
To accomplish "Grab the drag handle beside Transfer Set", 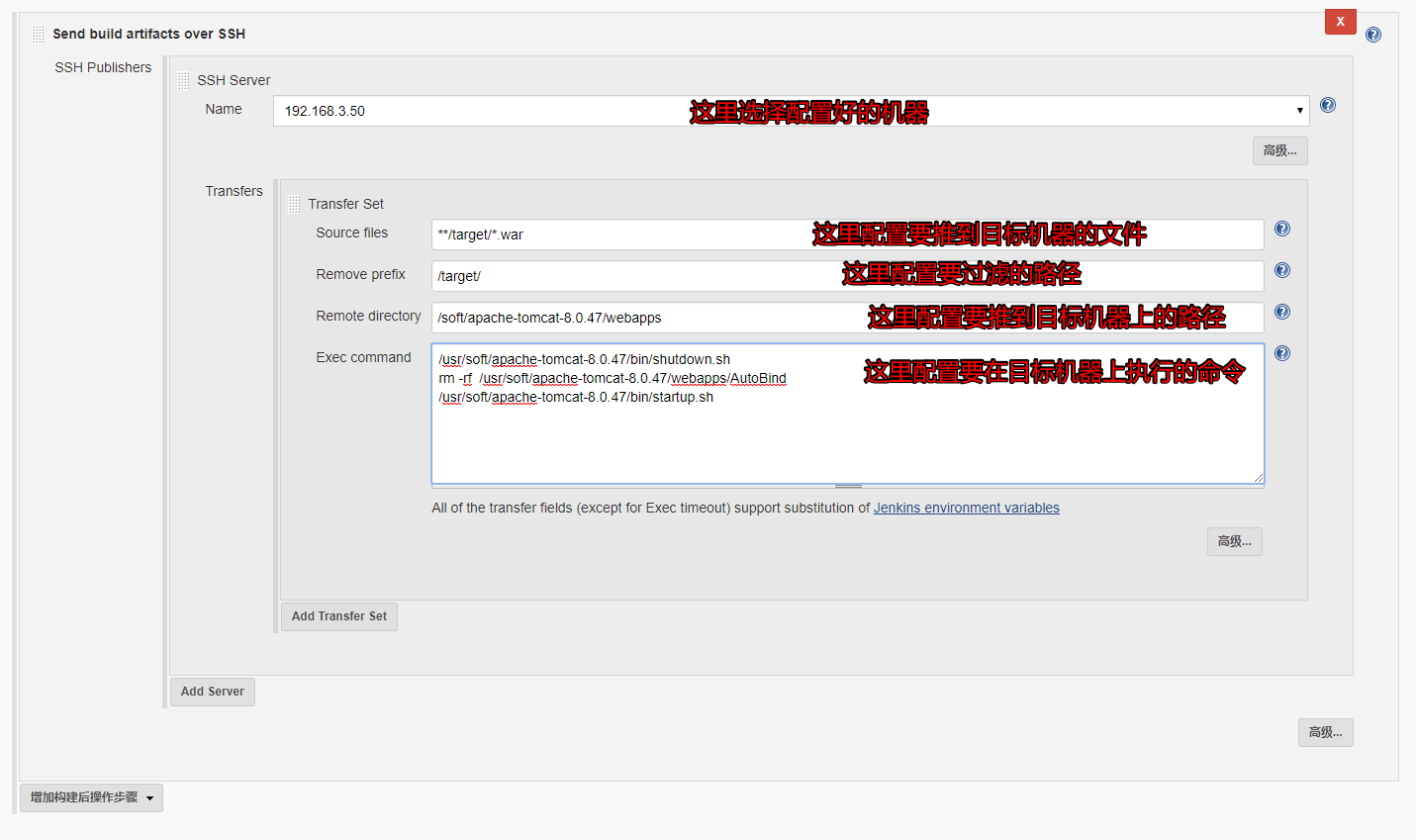I will 294,204.
